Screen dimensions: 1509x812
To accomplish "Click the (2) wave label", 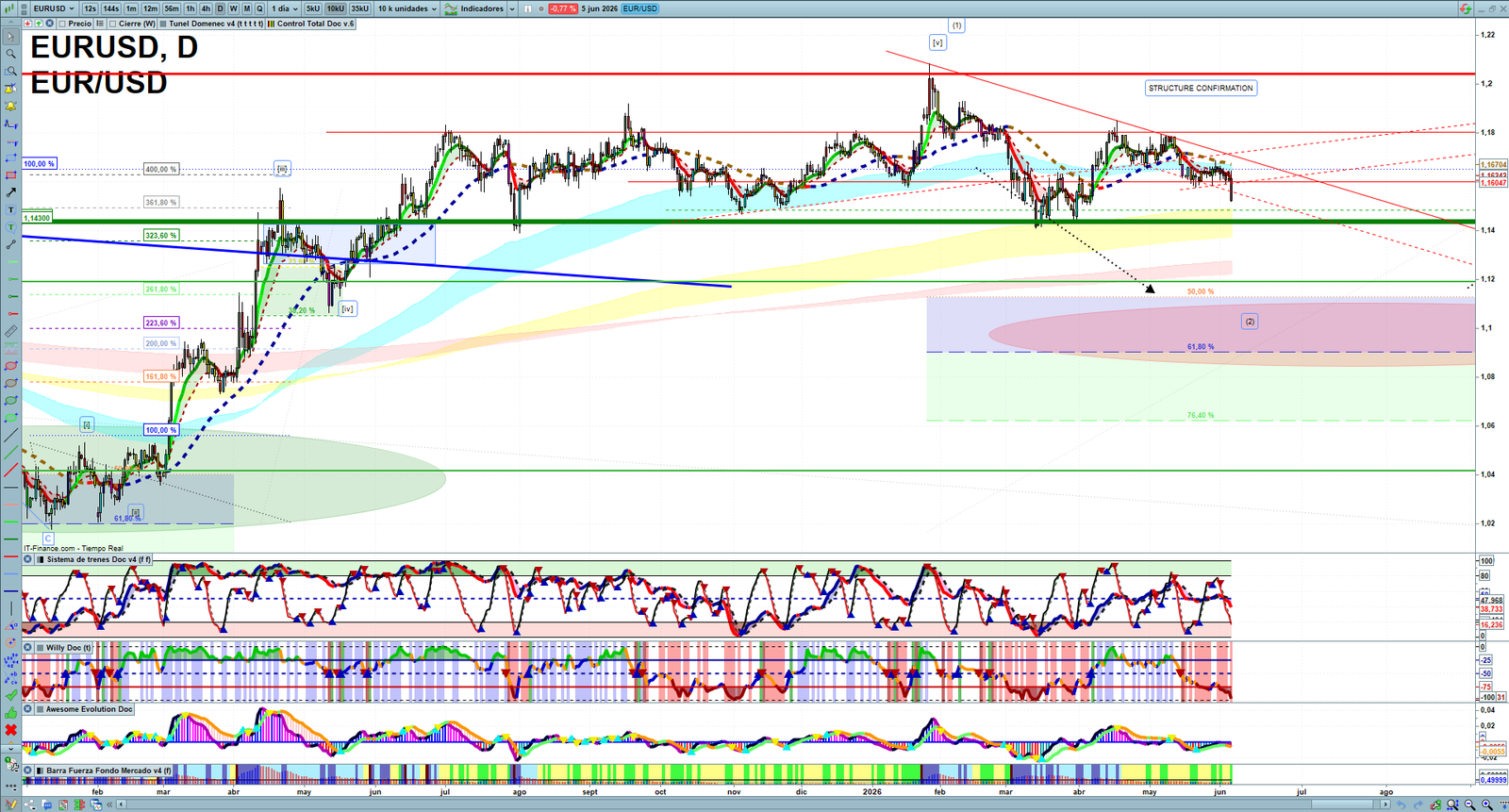I will pyautogui.click(x=1250, y=322).
